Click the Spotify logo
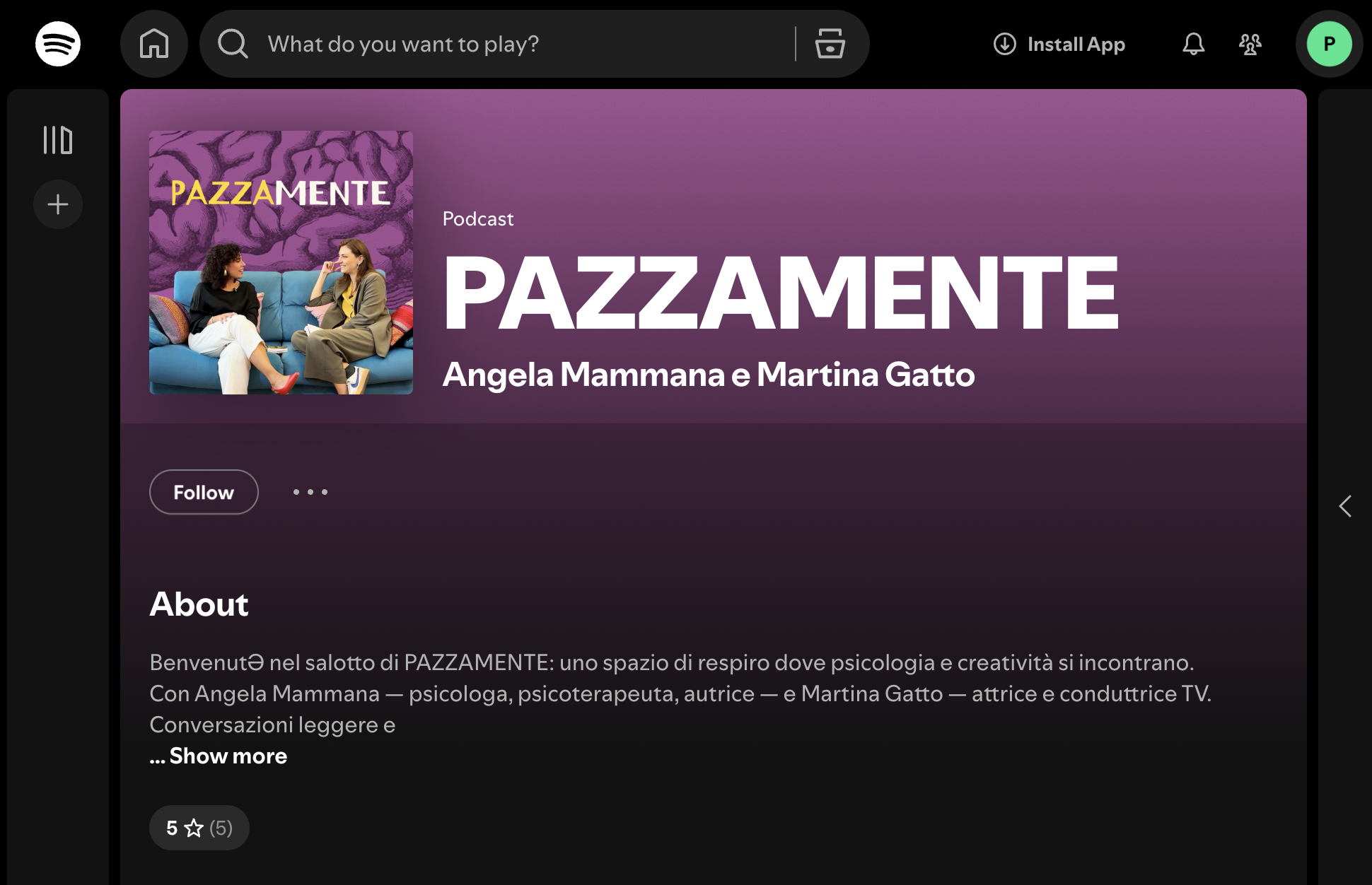 coord(58,44)
